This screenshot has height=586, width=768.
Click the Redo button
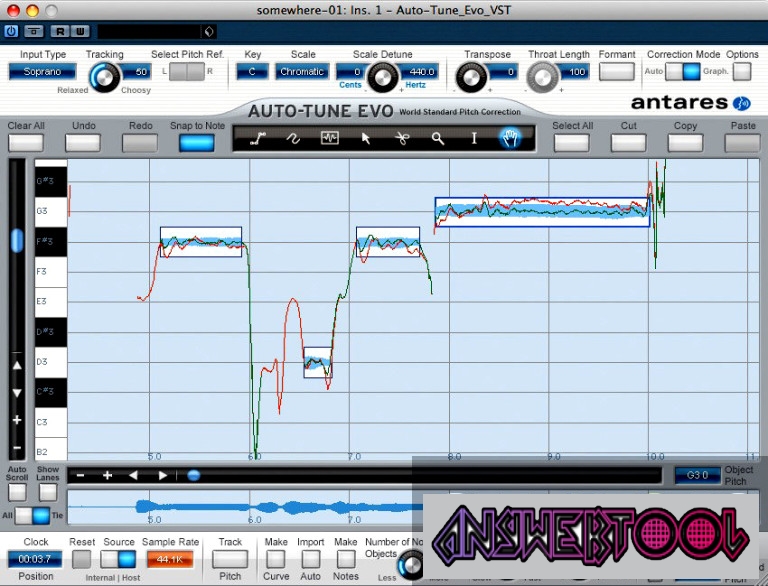140,143
